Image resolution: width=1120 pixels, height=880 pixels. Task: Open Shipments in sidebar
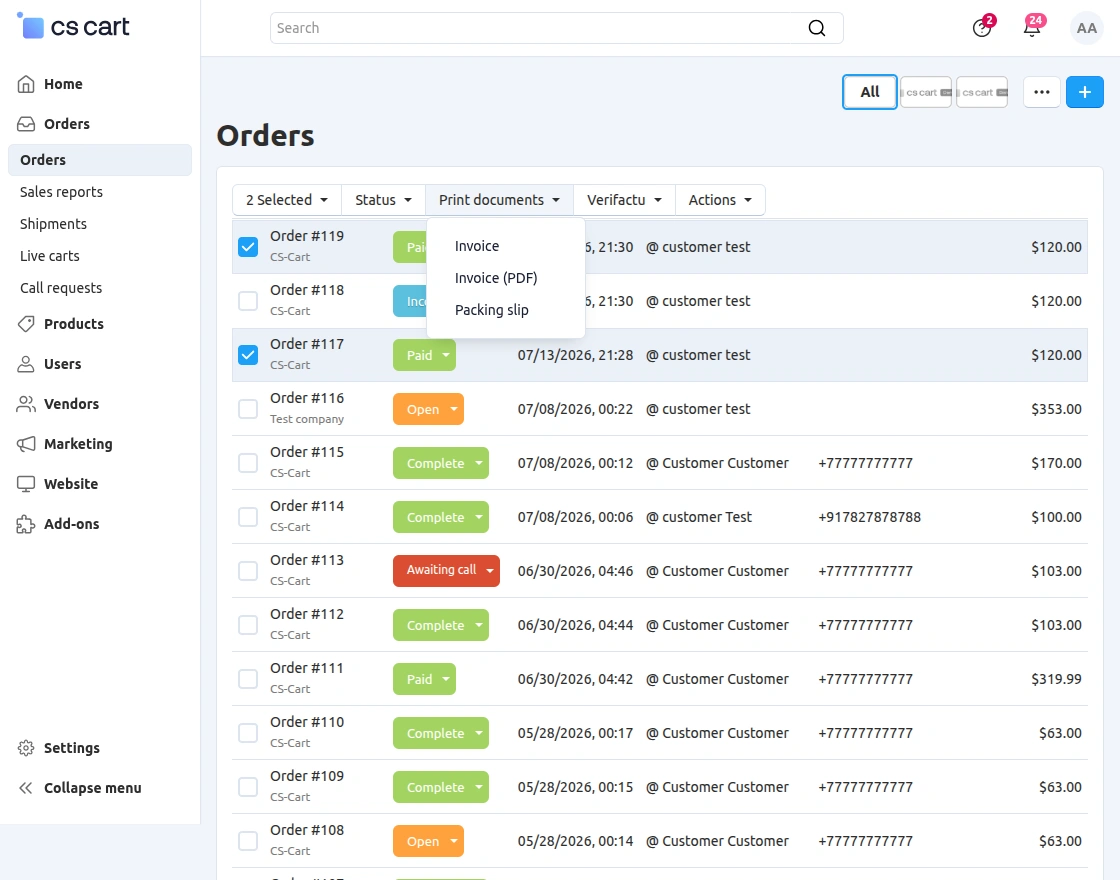tap(54, 224)
